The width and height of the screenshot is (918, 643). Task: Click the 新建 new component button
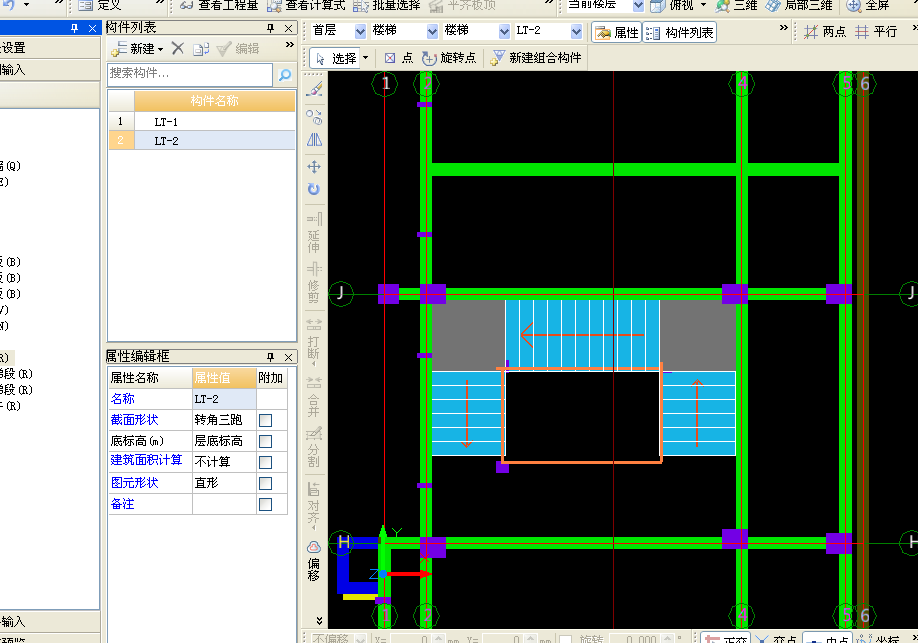point(133,49)
